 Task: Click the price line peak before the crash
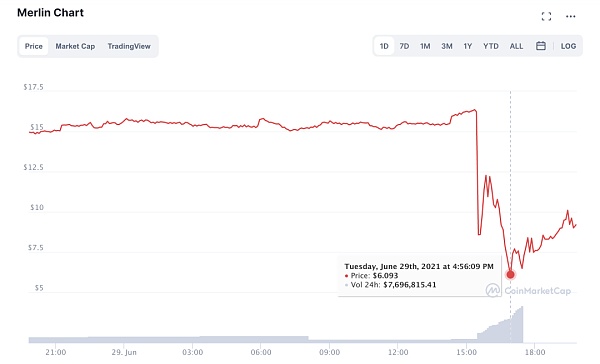(x=475, y=110)
